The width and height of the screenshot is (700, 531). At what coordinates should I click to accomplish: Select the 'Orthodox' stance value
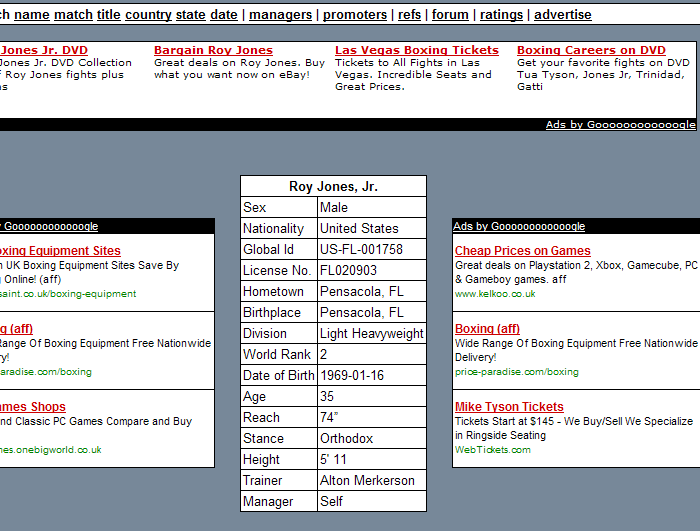pyautogui.click(x=346, y=438)
